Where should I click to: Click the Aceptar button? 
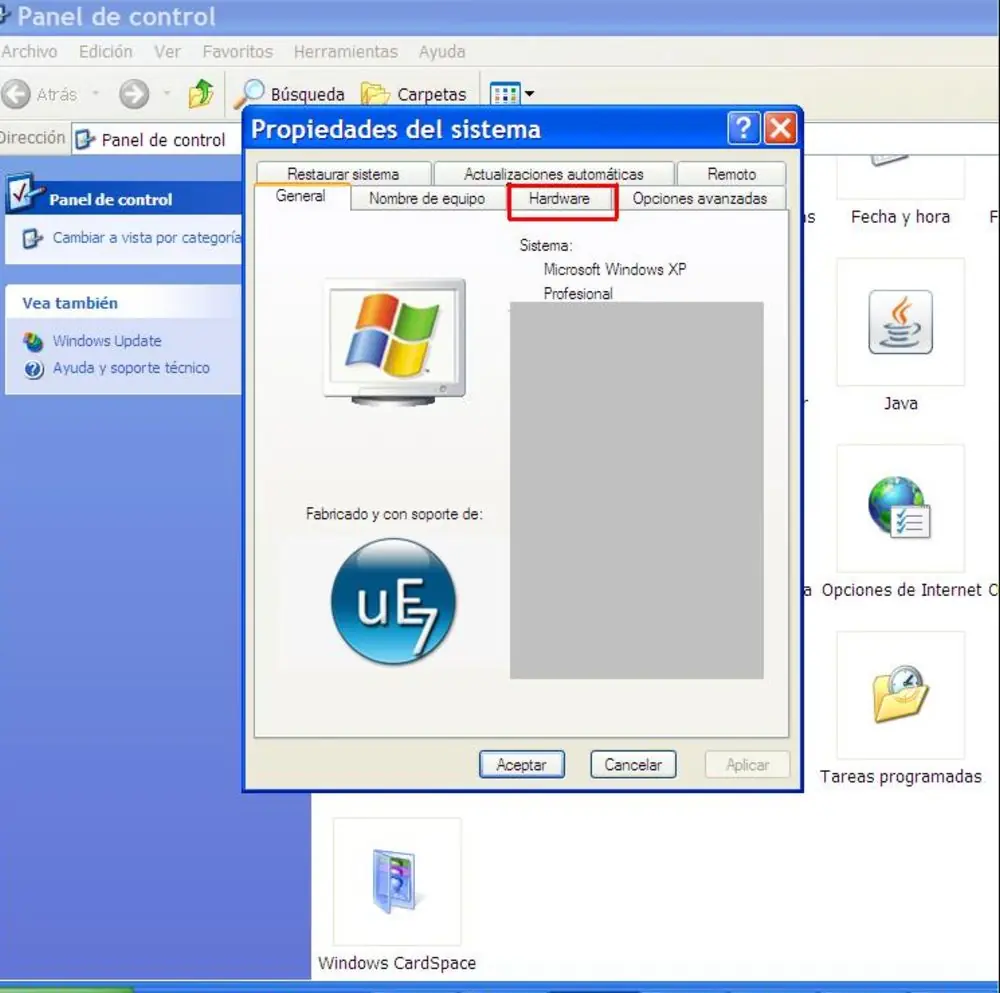pos(522,765)
